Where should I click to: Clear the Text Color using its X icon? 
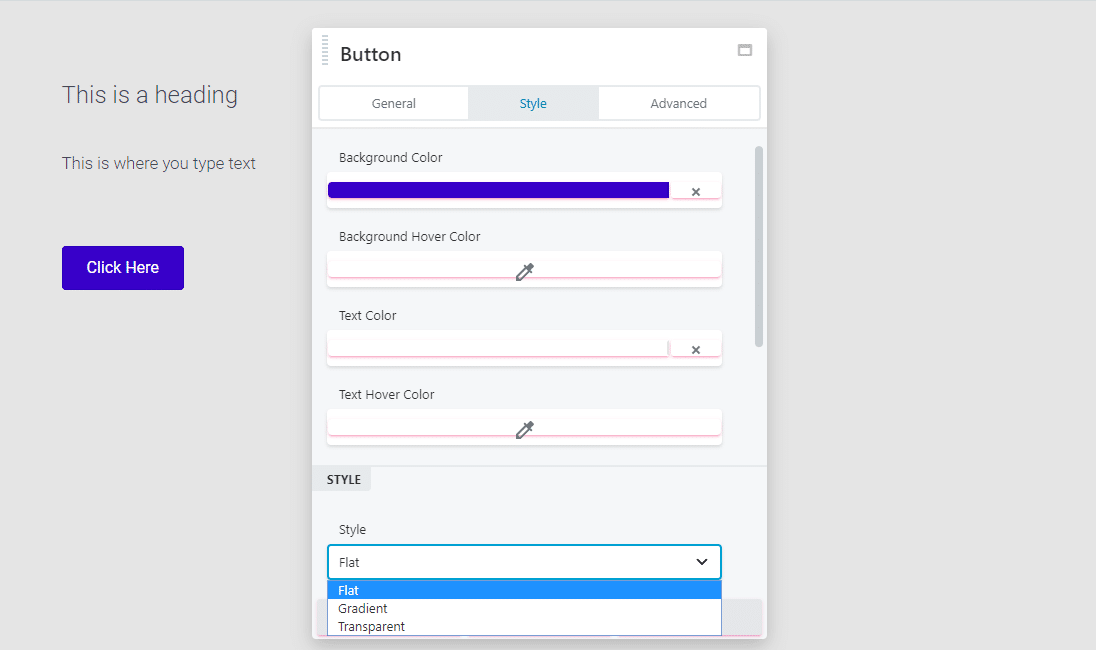pyautogui.click(x=695, y=349)
